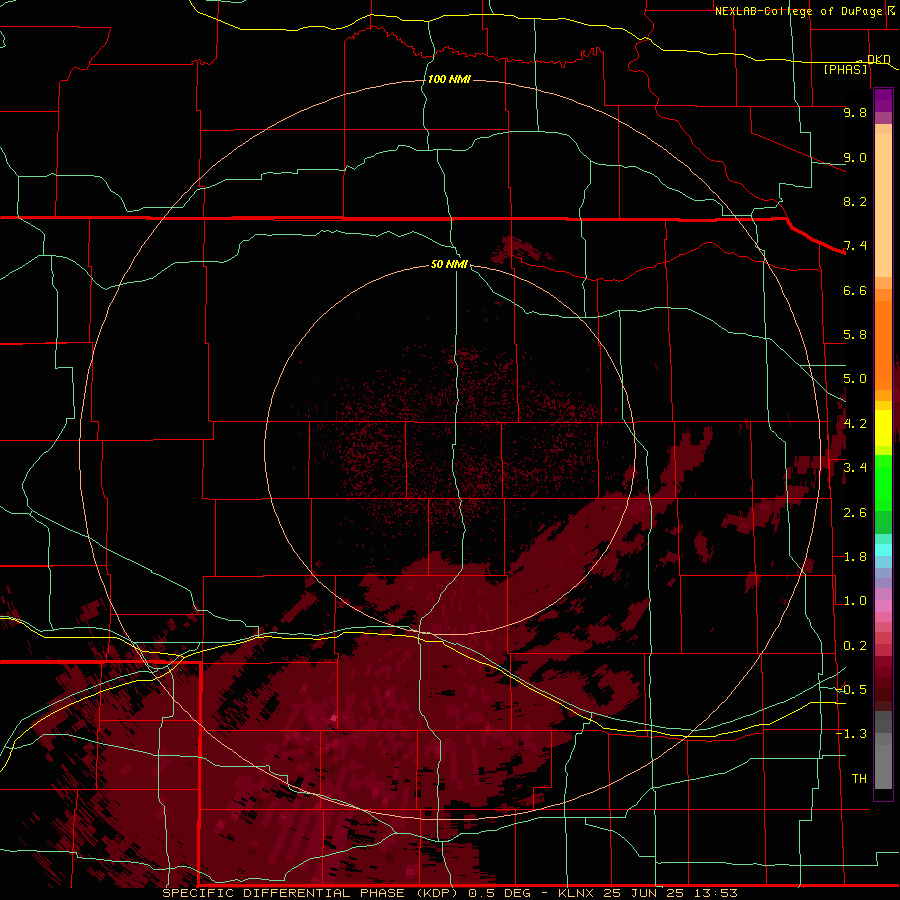Click the [PHAS] legend header
The width and height of the screenshot is (900, 900).
pyautogui.click(x=845, y=69)
